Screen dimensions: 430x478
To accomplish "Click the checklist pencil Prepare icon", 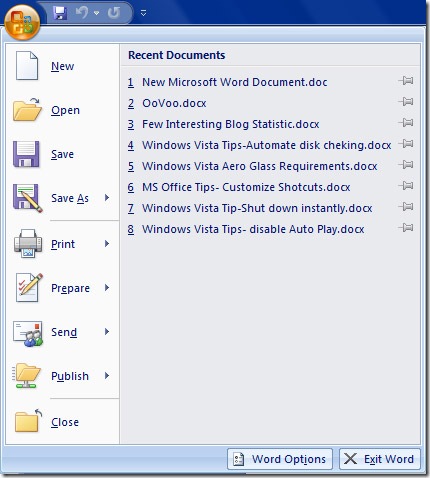I will pyautogui.click(x=29, y=287).
